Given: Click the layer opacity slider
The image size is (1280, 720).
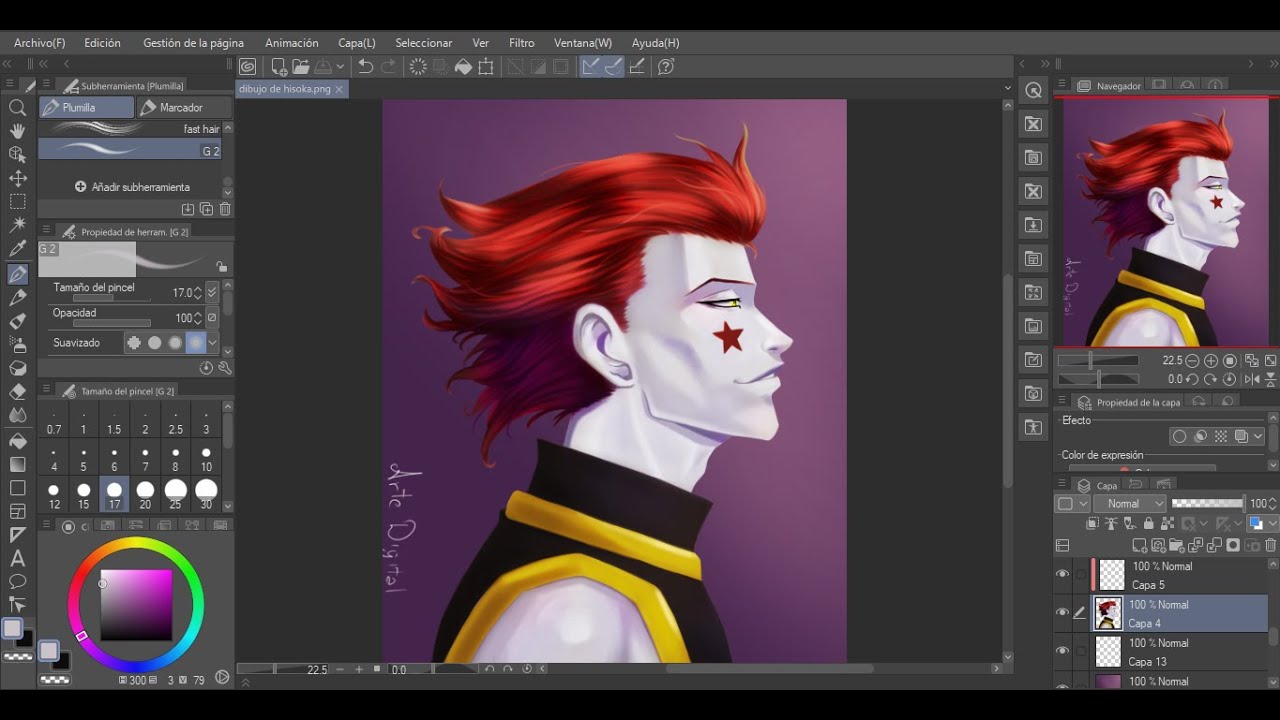Looking at the screenshot, I should pos(1208,504).
